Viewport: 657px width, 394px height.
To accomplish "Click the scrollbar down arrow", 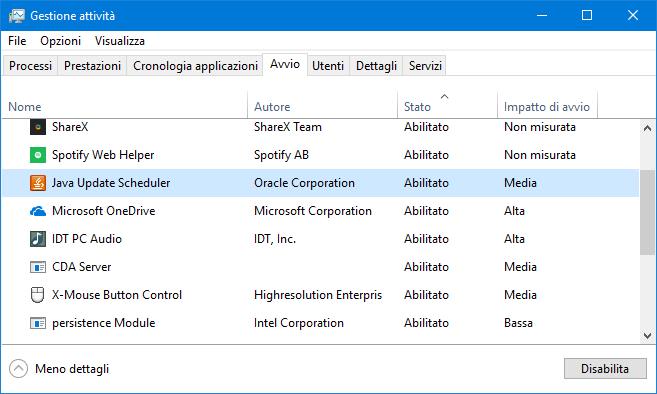I will tap(647, 336).
